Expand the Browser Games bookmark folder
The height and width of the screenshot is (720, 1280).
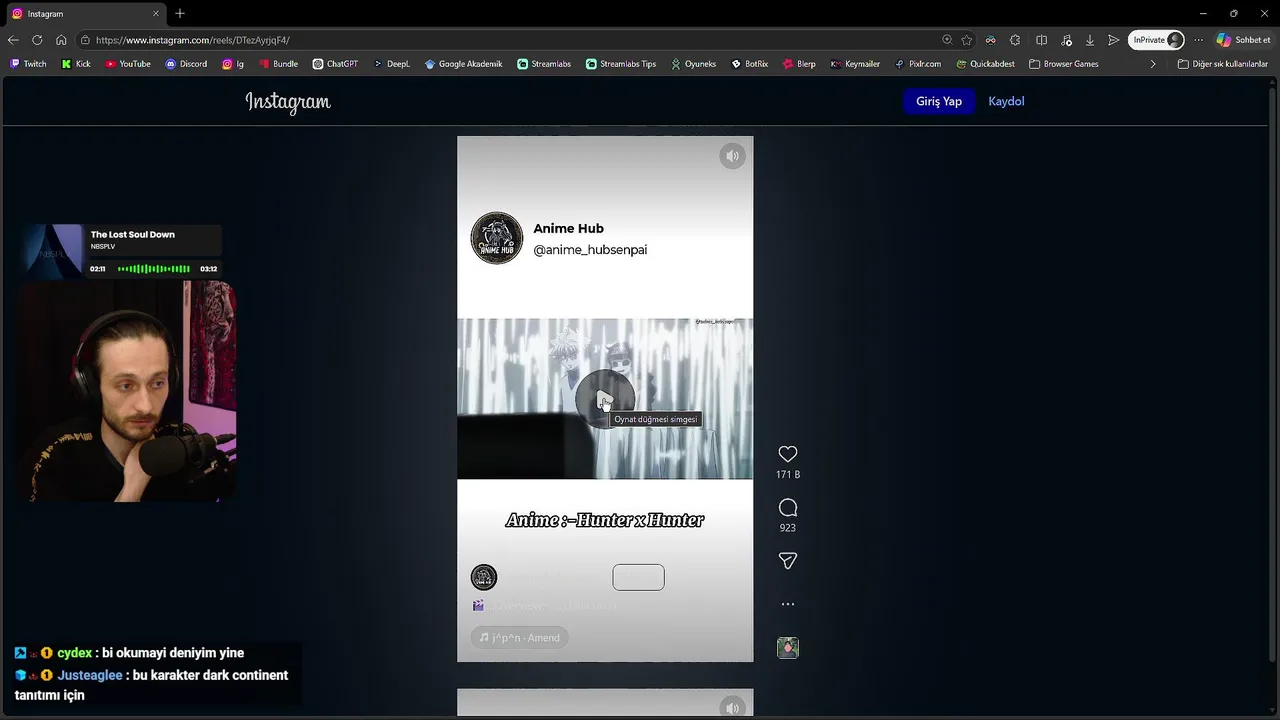coord(1064,64)
